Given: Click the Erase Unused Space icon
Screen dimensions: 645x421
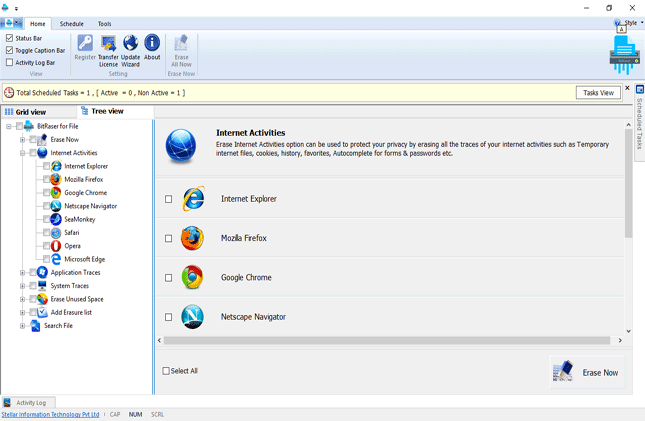Looking at the screenshot, I should (x=42, y=299).
